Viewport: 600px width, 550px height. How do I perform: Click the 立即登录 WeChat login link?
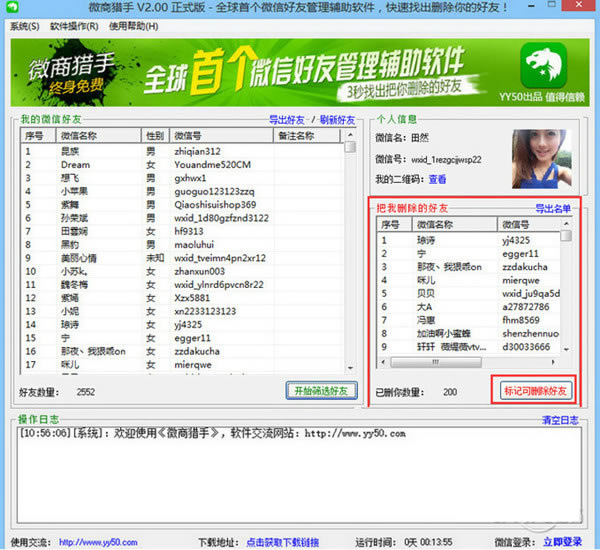click(x=562, y=542)
